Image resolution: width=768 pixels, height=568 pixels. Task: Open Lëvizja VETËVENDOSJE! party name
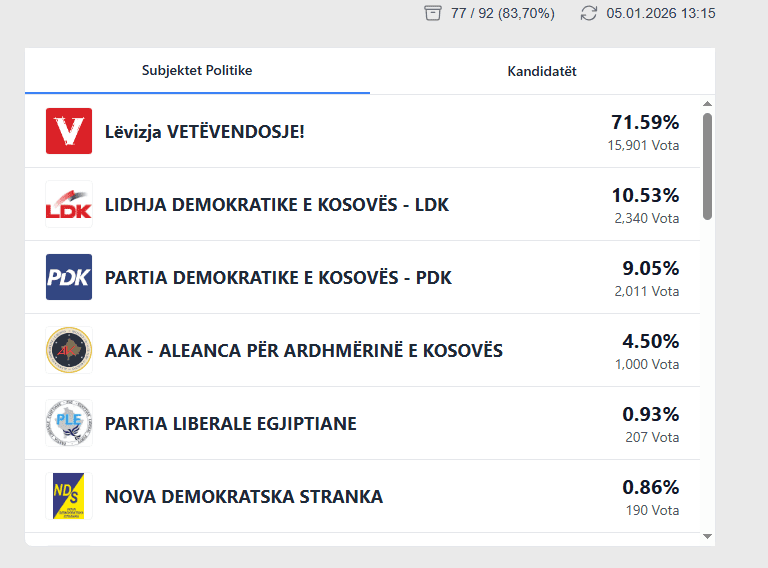pyautogui.click(x=205, y=131)
